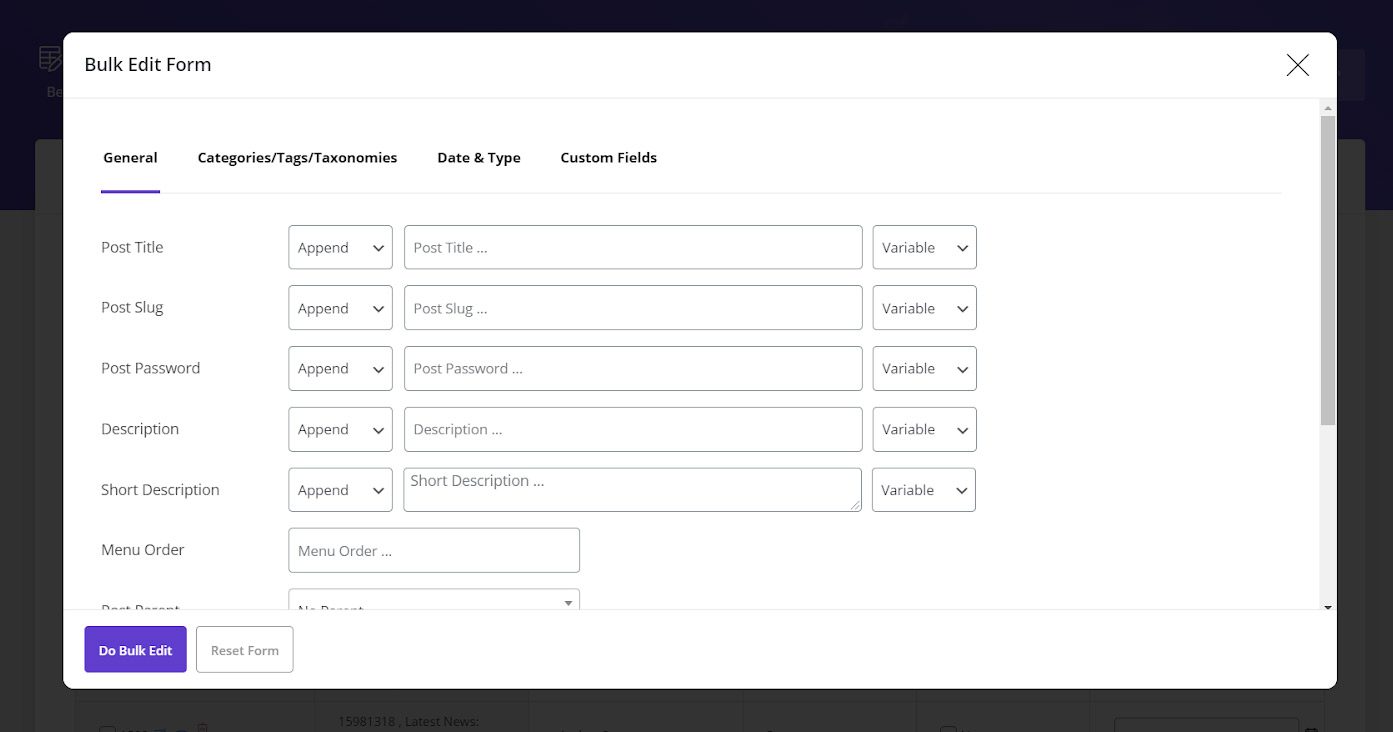The width and height of the screenshot is (1393, 732).
Task: Click the Post Password field label
Action: point(150,368)
